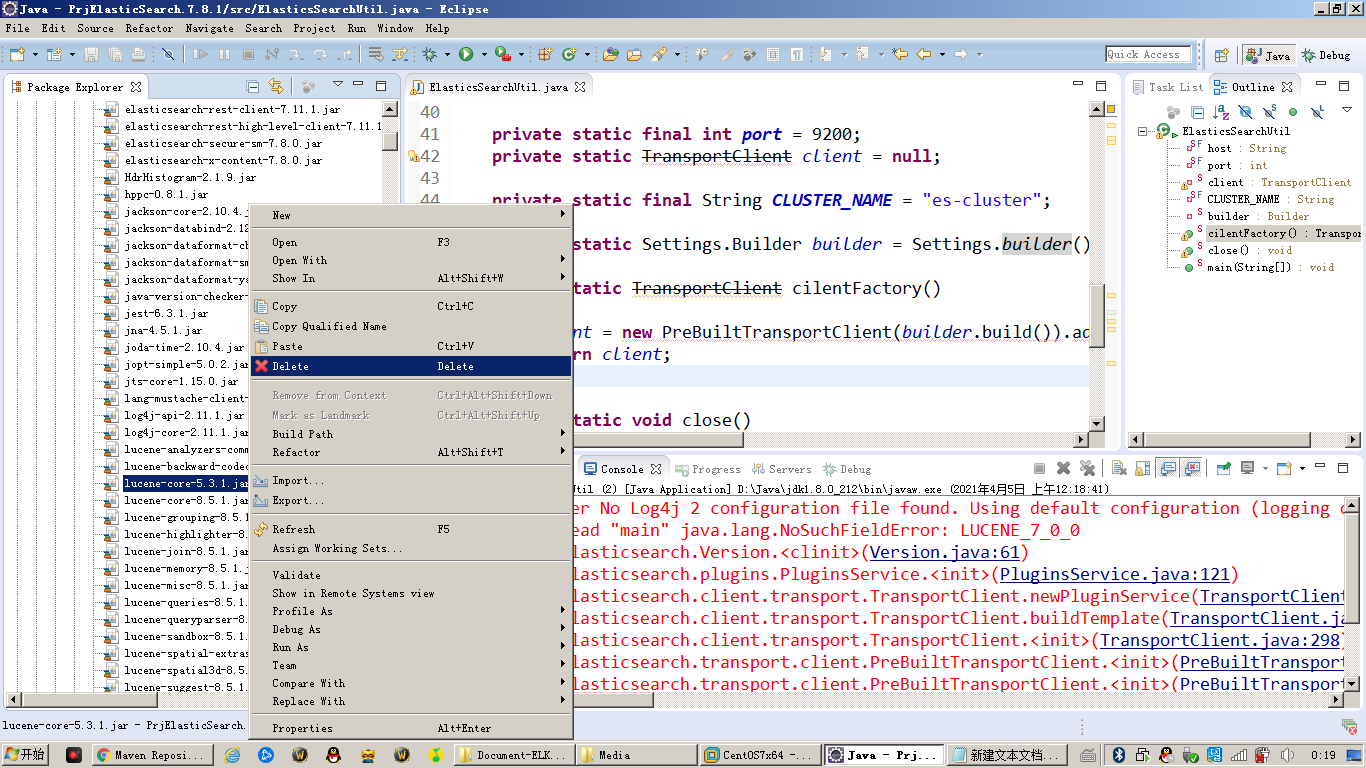Click Next Annotation toolbar icon

824,54
